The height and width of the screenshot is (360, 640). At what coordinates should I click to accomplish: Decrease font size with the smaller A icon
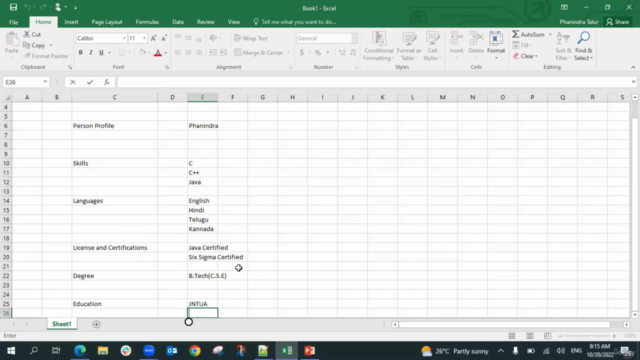(164, 38)
